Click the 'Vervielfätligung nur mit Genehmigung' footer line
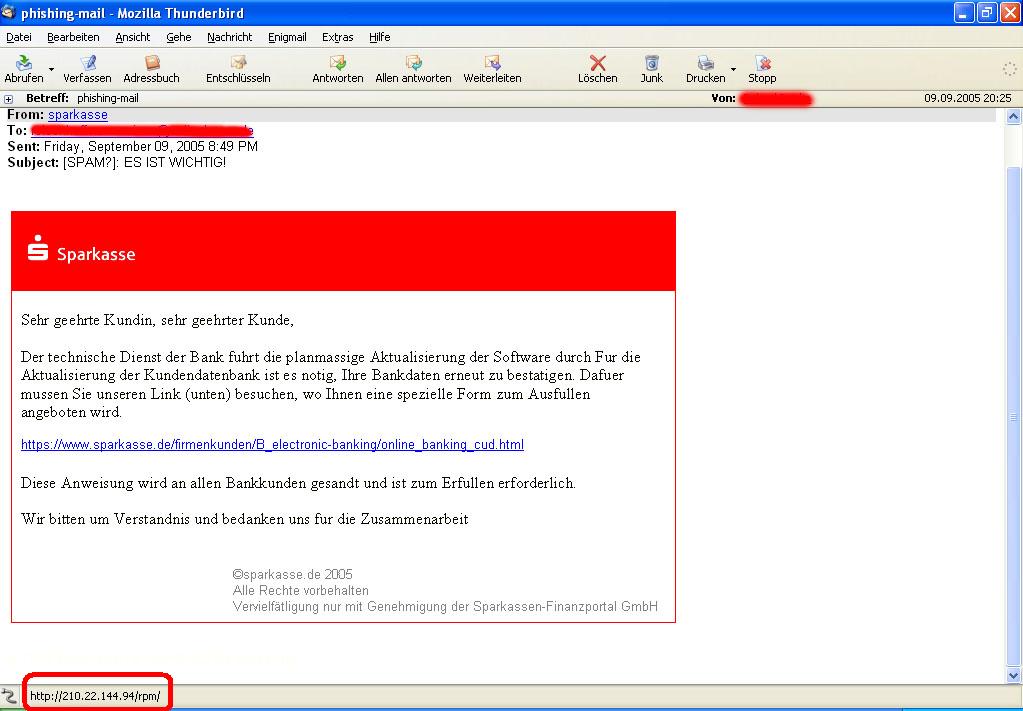 point(445,607)
